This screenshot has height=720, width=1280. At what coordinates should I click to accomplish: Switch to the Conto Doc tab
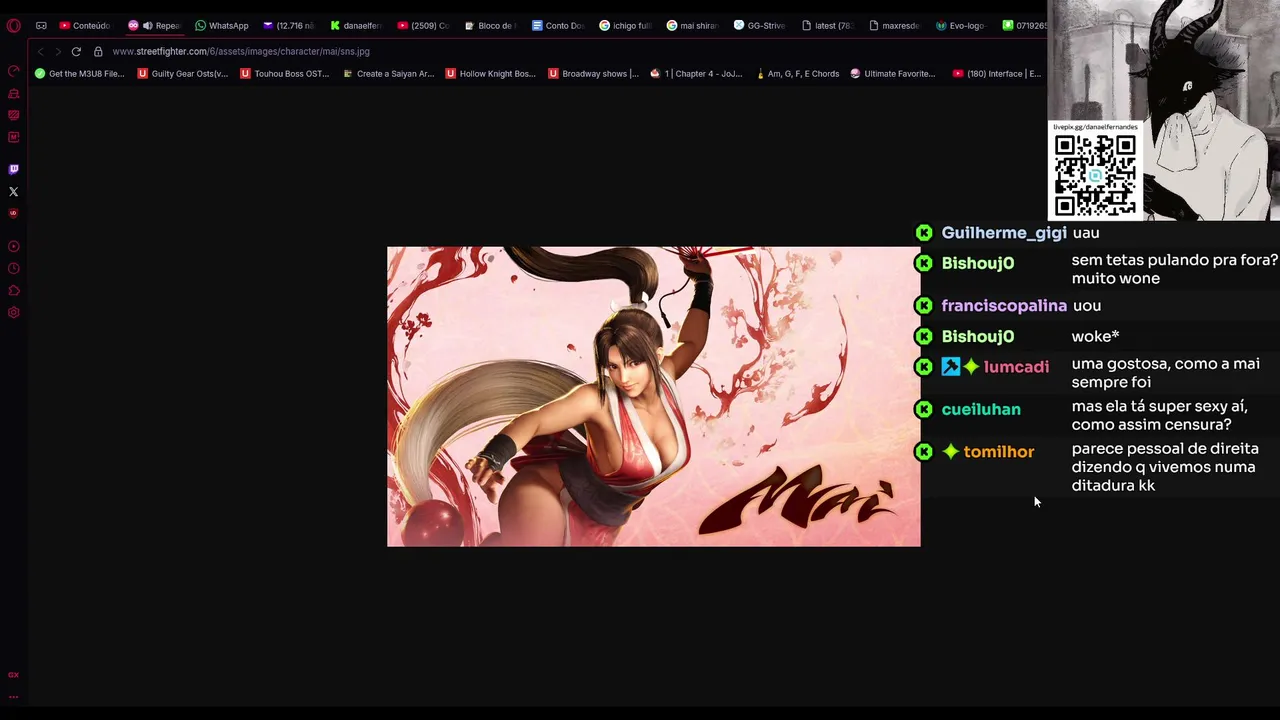tap(558, 26)
